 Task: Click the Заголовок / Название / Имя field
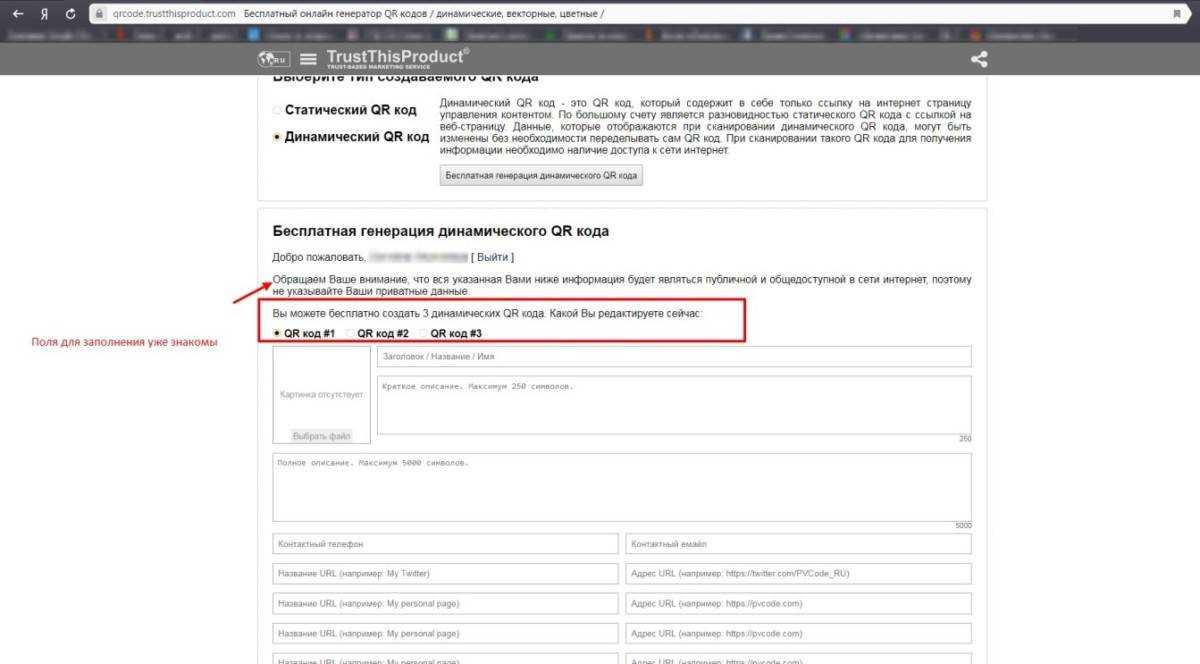click(x=673, y=356)
